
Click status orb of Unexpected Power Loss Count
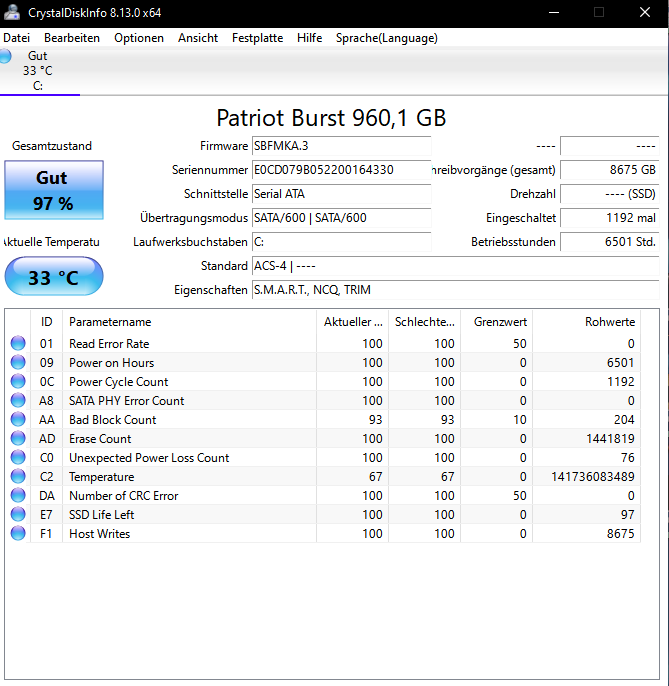tap(18, 458)
